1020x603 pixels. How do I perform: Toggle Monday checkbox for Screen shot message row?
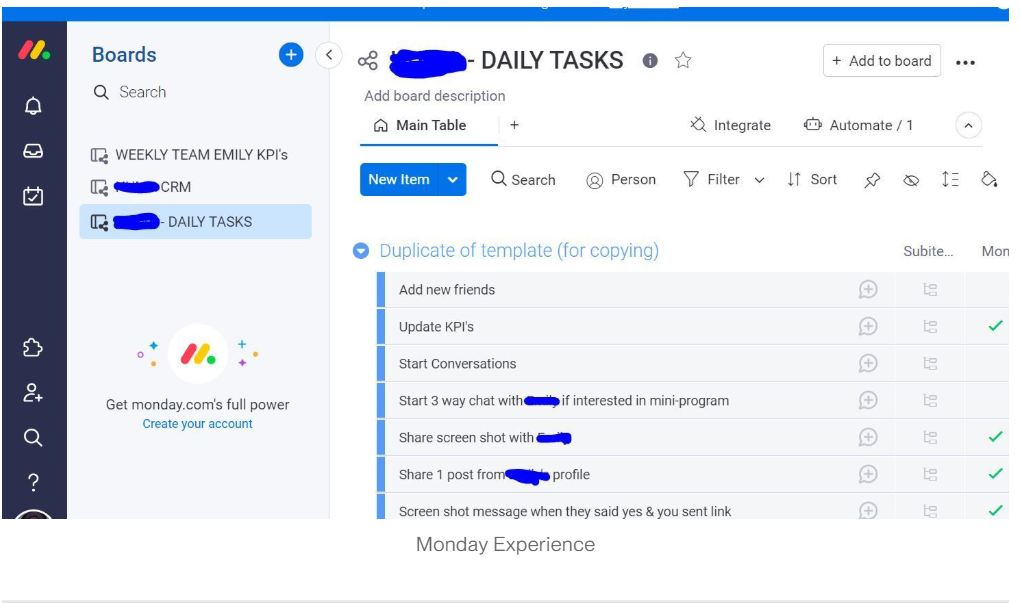pos(995,511)
